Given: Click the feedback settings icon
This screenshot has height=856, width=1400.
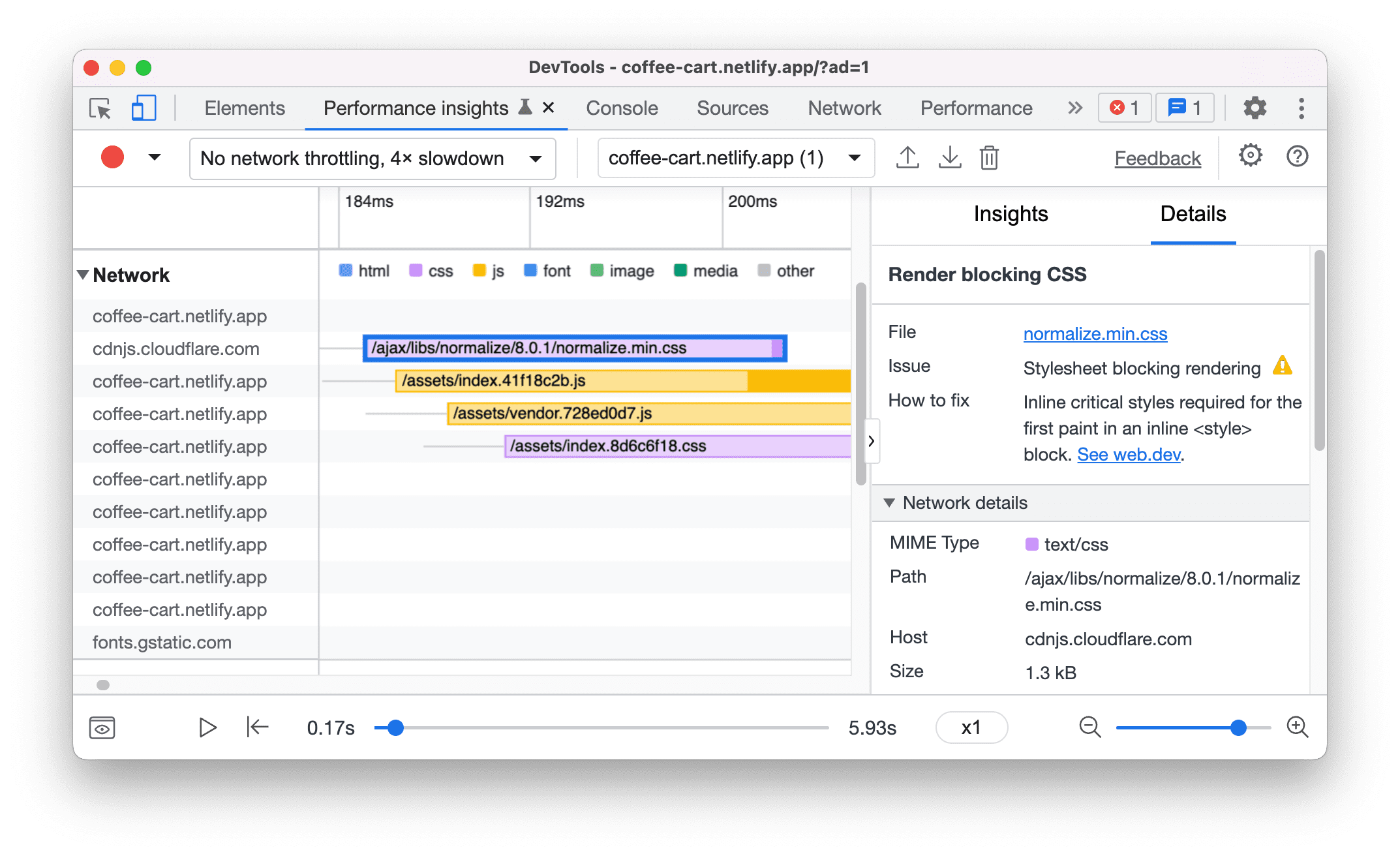Looking at the screenshot, I should tap(1249, 158).
